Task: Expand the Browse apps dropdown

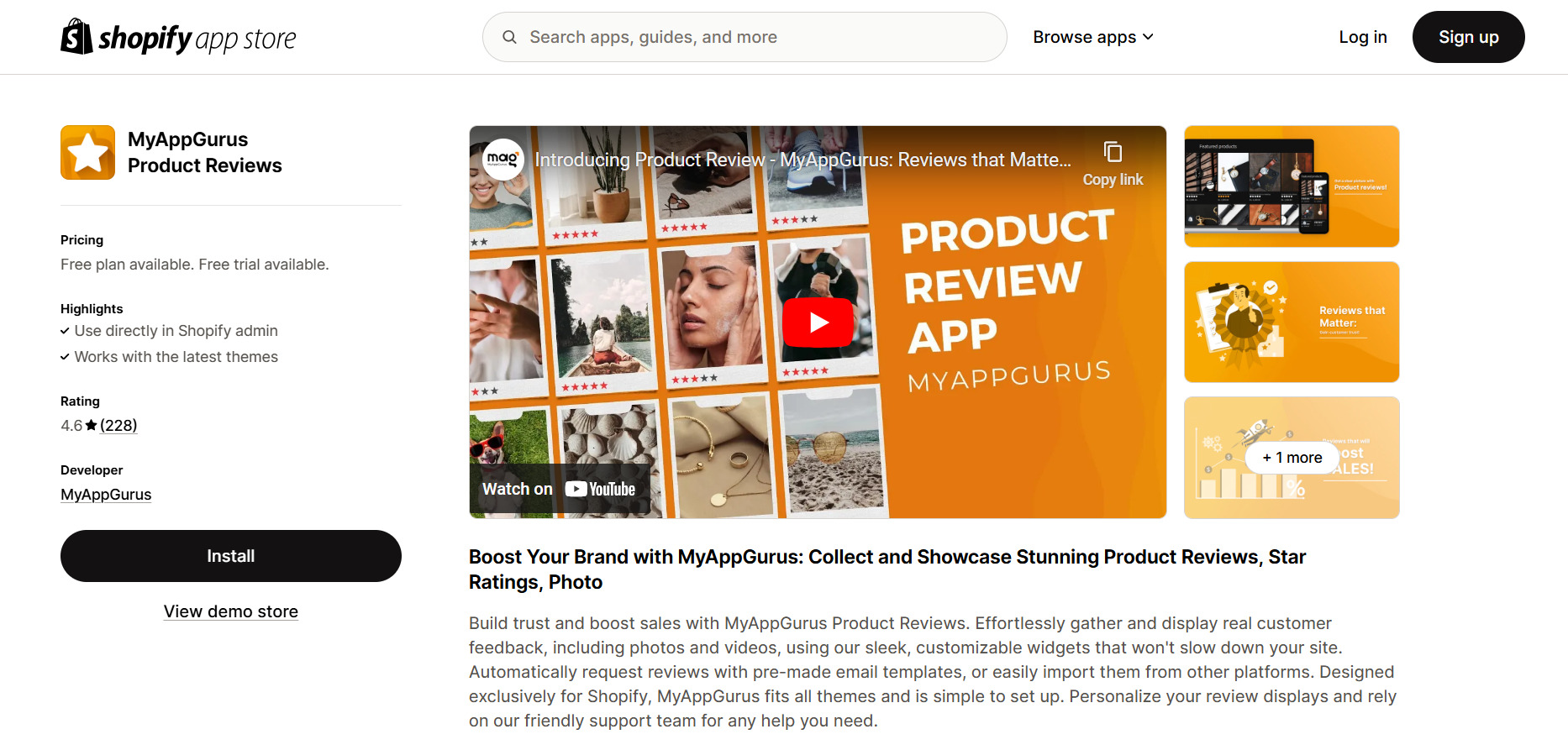Action: coord(1093,37)
